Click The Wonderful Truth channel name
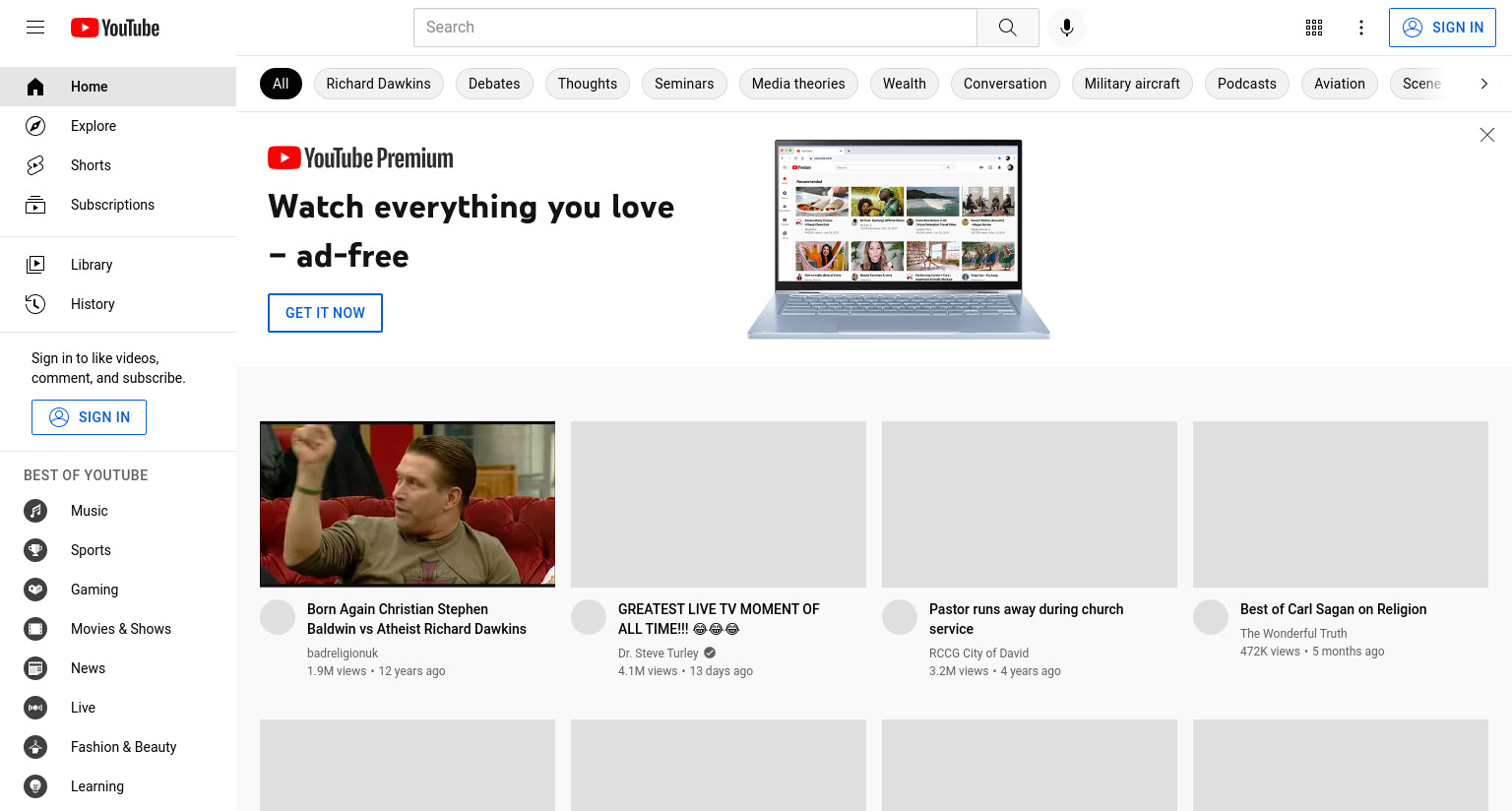Image resolution: width=1512 pixels, height=811 pixels. click(1293, 634)
